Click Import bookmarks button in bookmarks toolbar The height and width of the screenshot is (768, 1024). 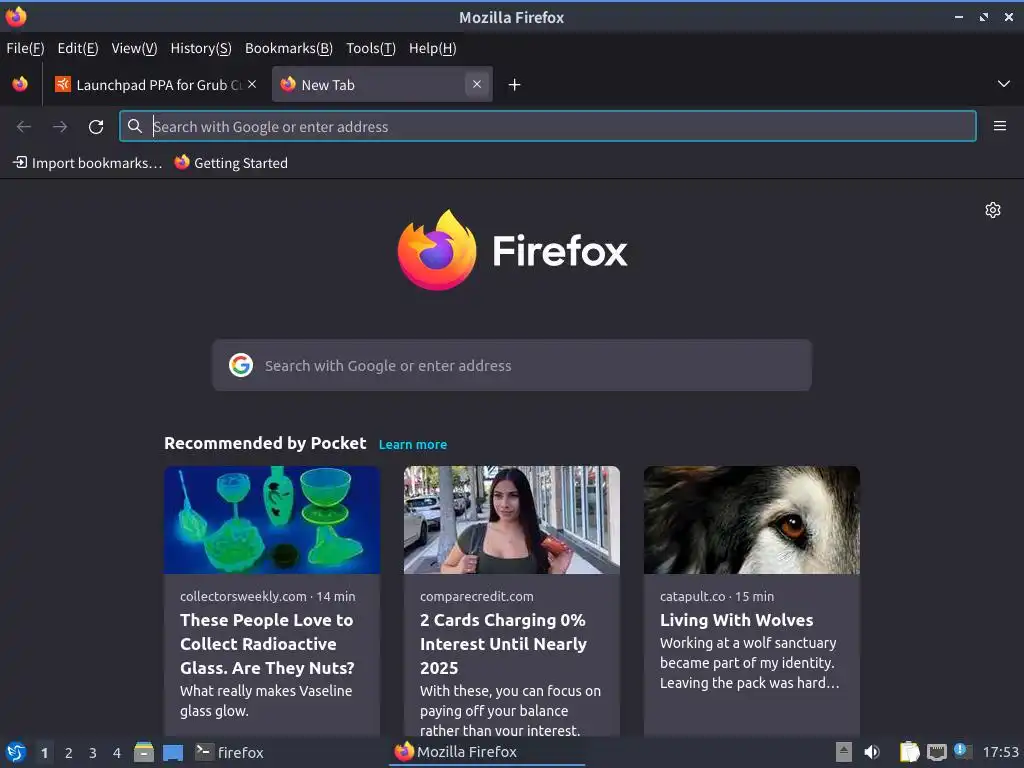[88, 163]
